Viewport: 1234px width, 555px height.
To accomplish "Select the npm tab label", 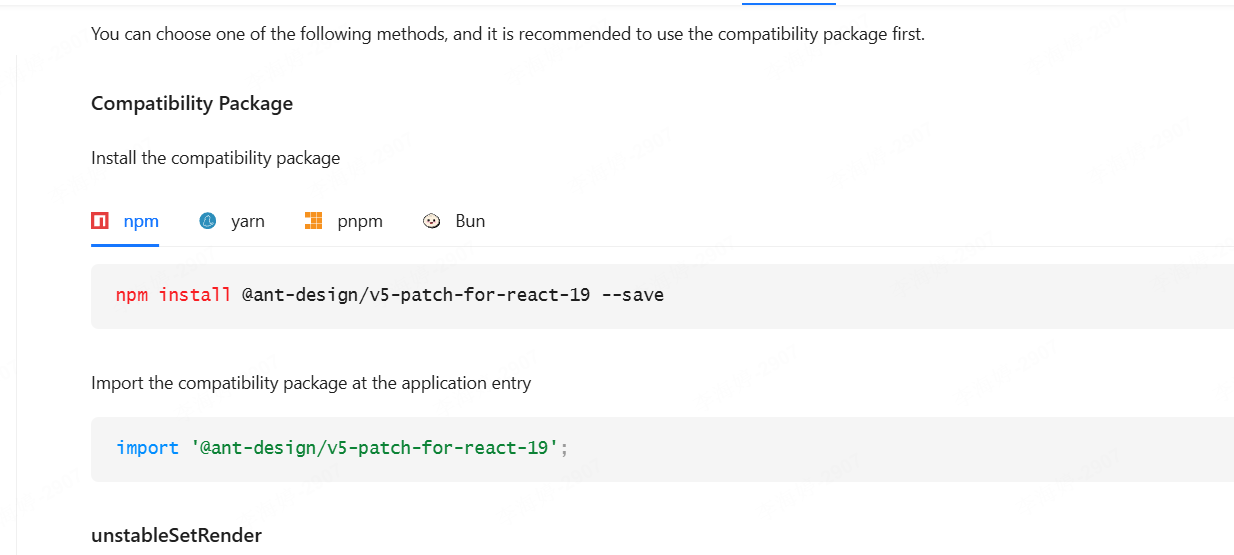I will point(141,221).
